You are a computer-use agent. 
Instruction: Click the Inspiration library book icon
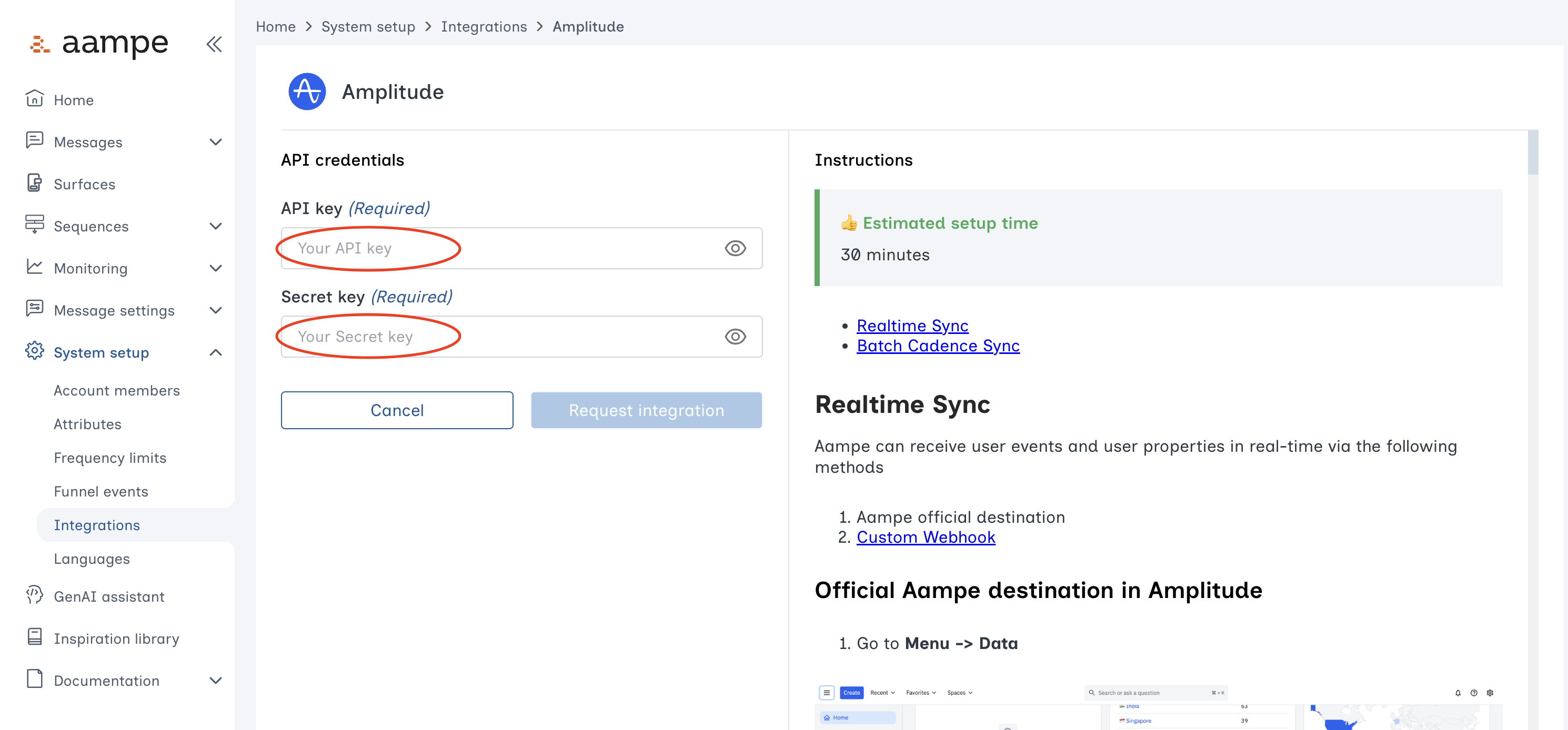point(35,637)
